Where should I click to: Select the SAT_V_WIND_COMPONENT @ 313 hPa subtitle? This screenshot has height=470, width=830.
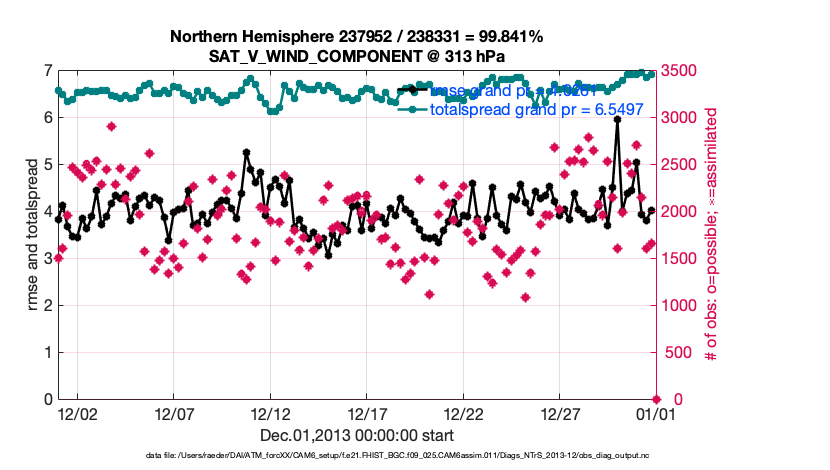[356, 56]
